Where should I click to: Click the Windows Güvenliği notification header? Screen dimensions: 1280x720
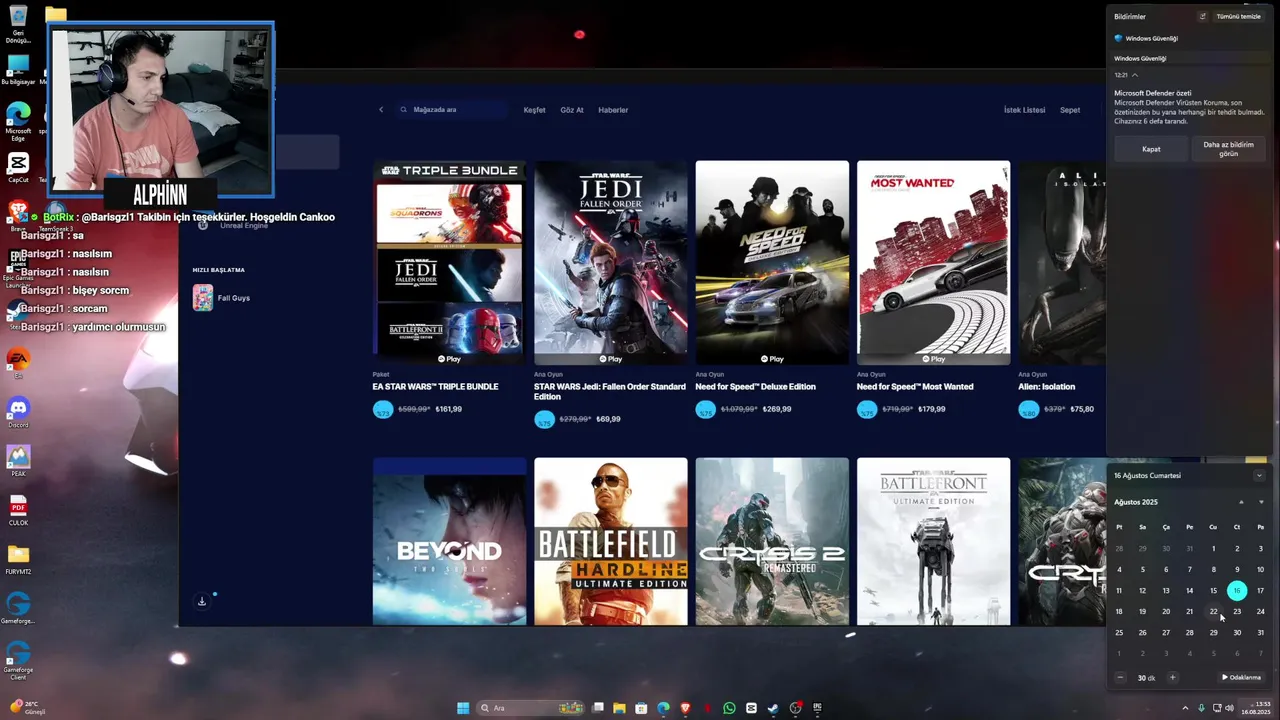point(1146,38)
